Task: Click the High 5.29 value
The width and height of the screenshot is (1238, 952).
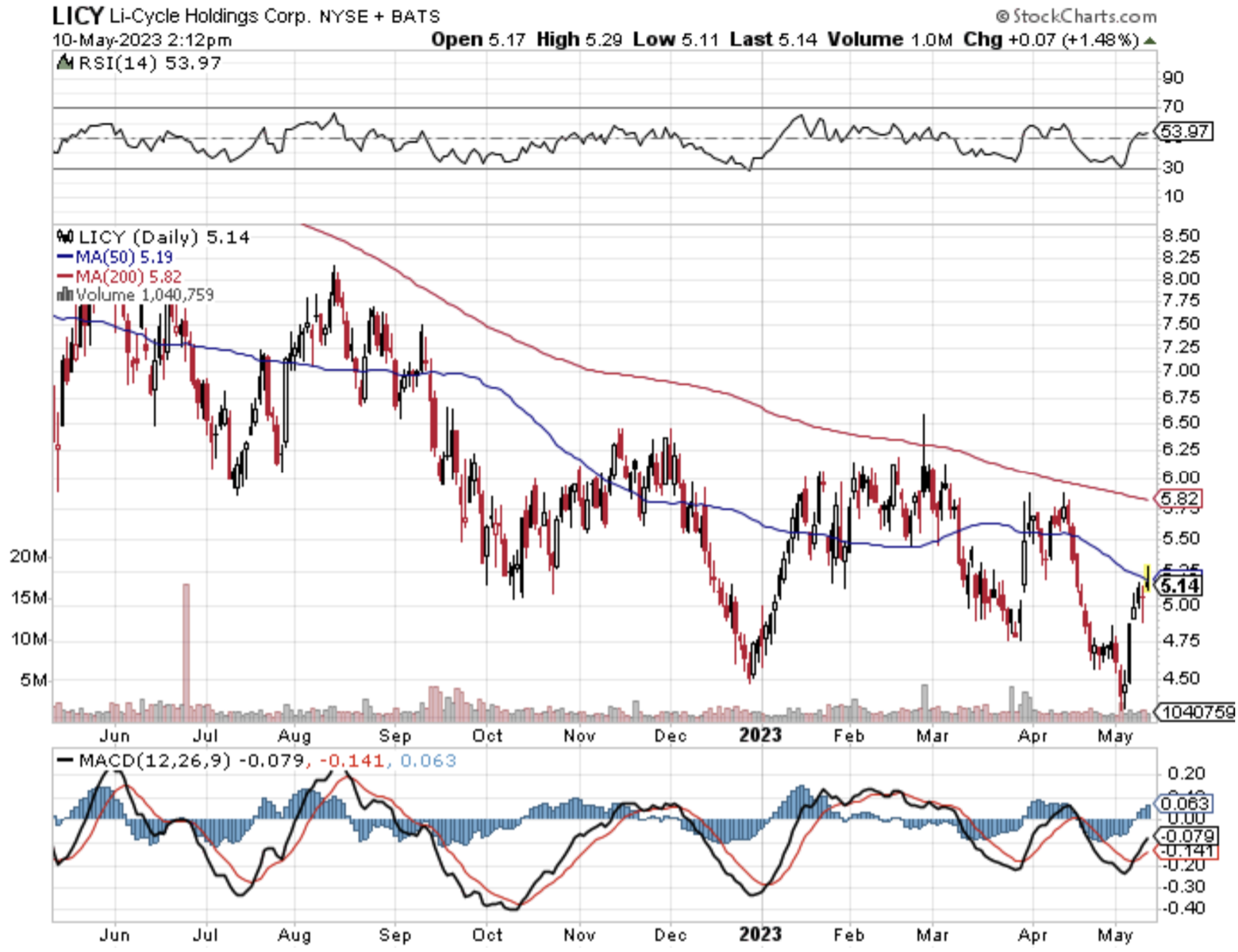Action: [x=579, y=40]
